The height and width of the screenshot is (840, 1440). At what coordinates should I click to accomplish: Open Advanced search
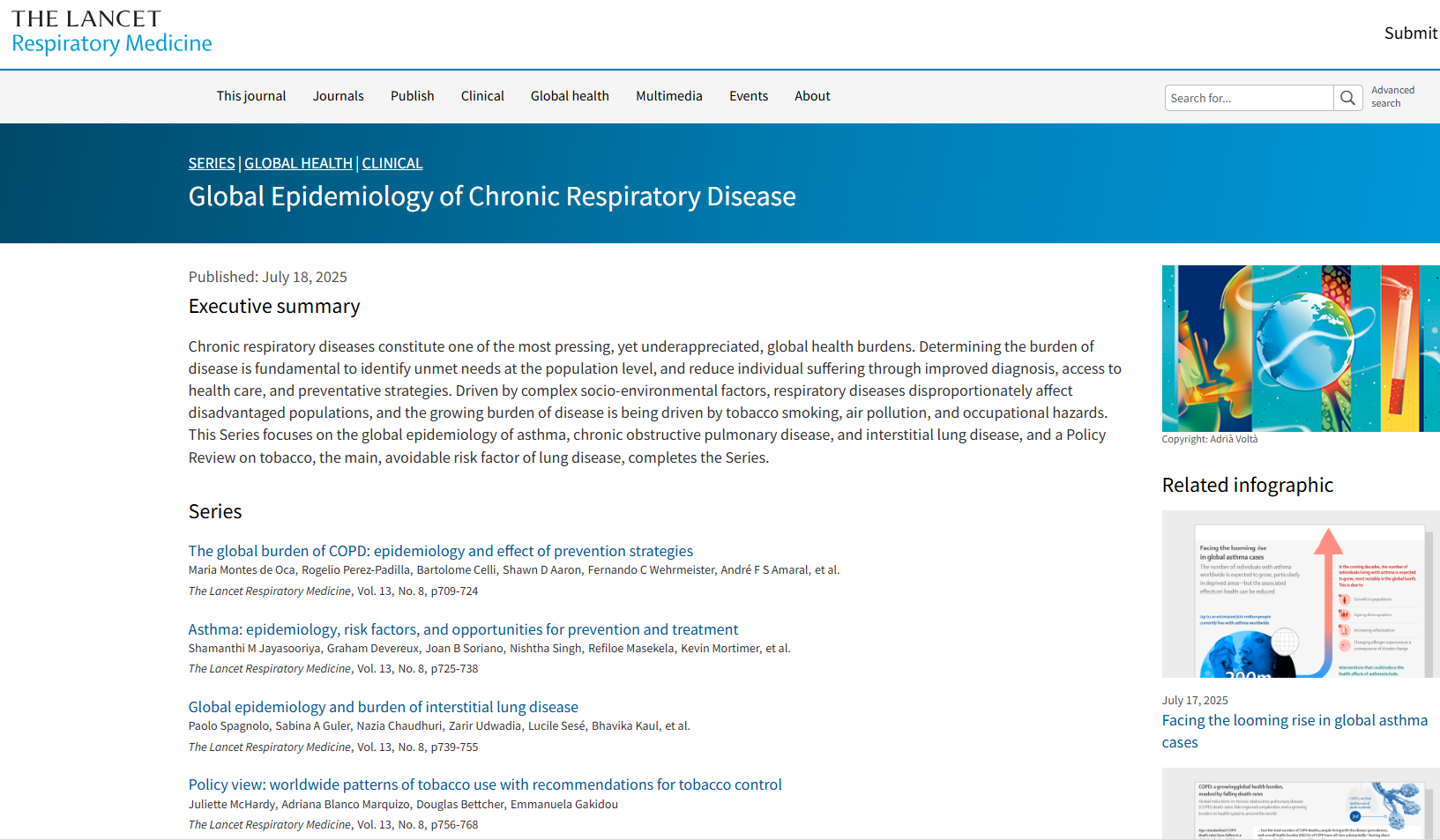(1392, 97)
